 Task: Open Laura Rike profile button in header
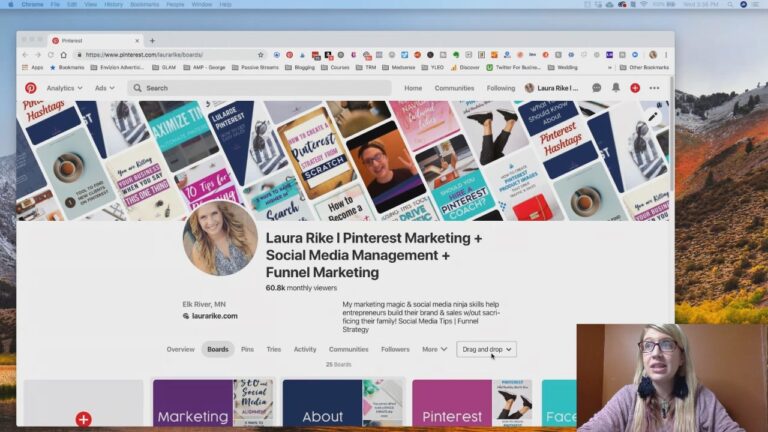click(x=552, y=88)
